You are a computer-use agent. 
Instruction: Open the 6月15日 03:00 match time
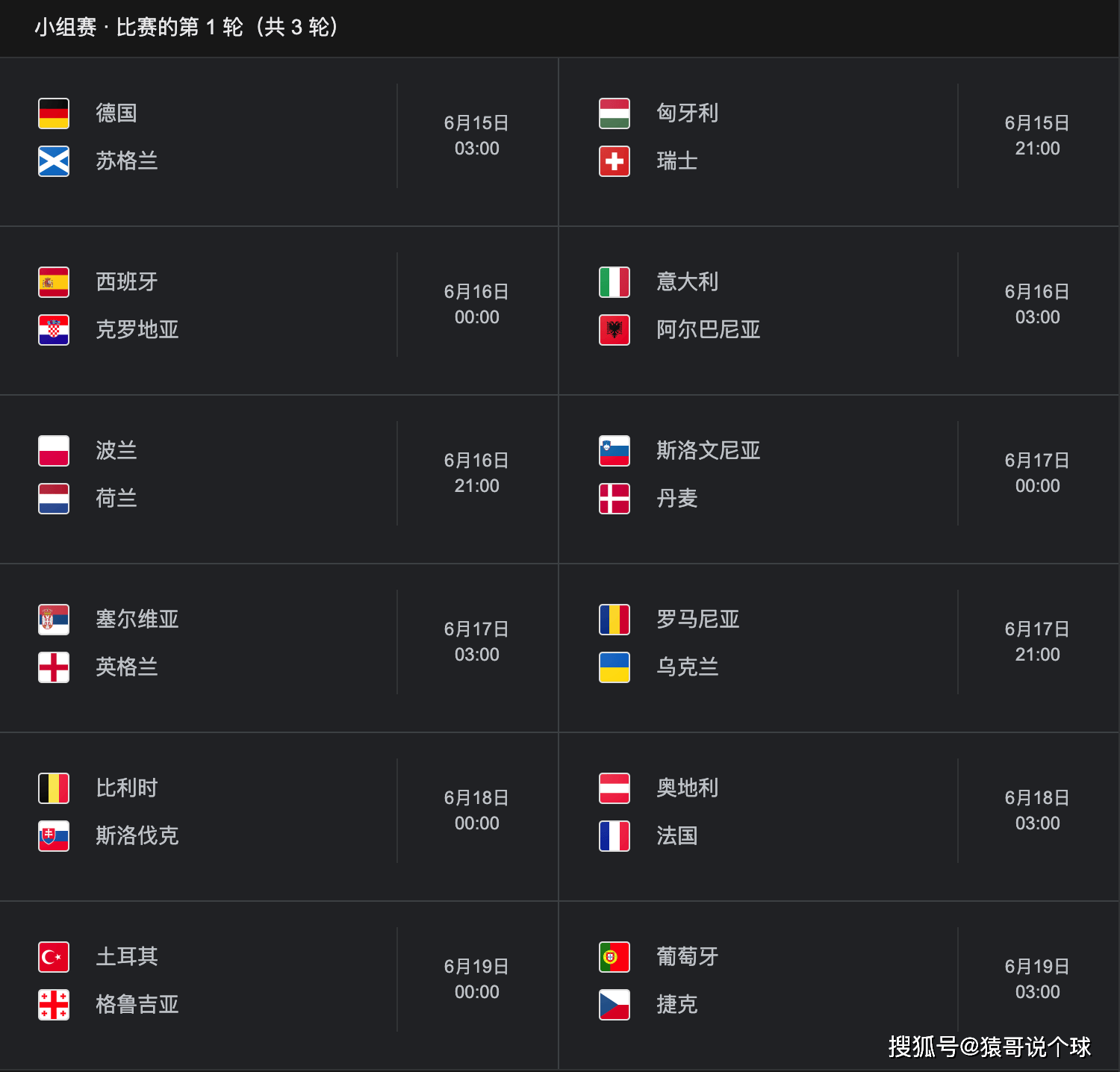pyautogui.click(x=476, y=136)
